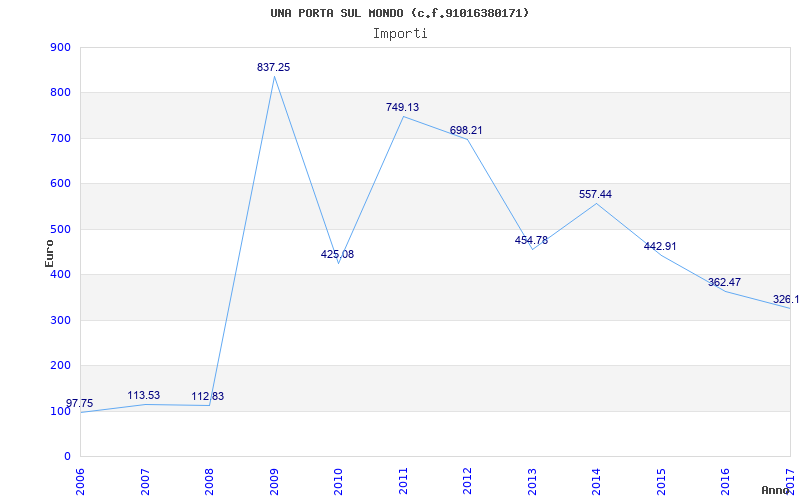Click the 837.25 data label
The width and height of the screenshot is (800, 500).
pos(273,67)
